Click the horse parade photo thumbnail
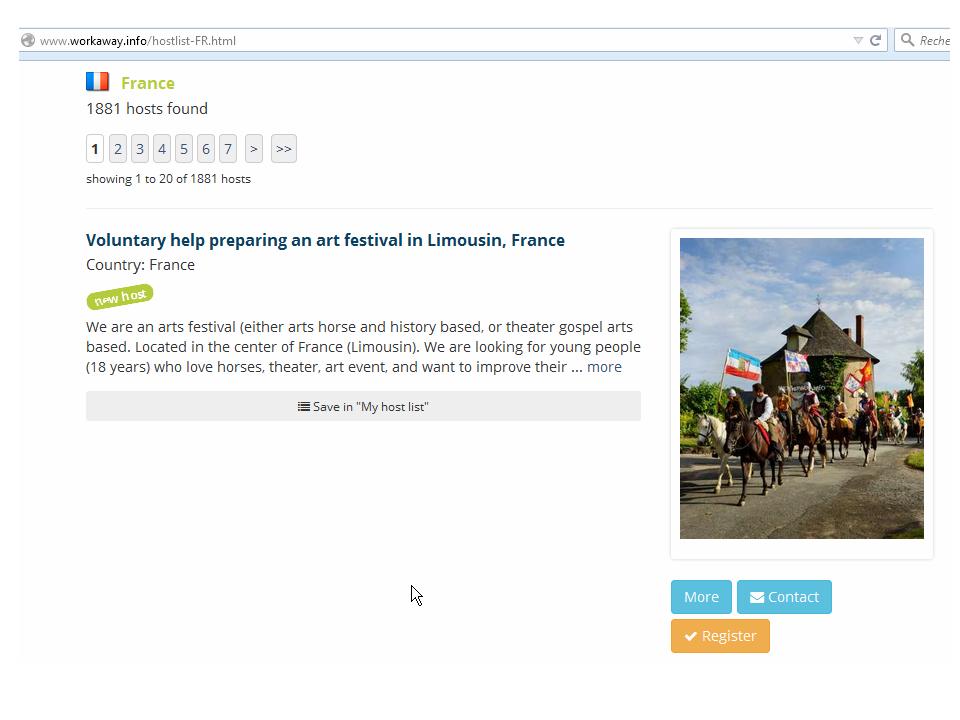This screenshot has height=720, width=960. (x=802, y=389)
